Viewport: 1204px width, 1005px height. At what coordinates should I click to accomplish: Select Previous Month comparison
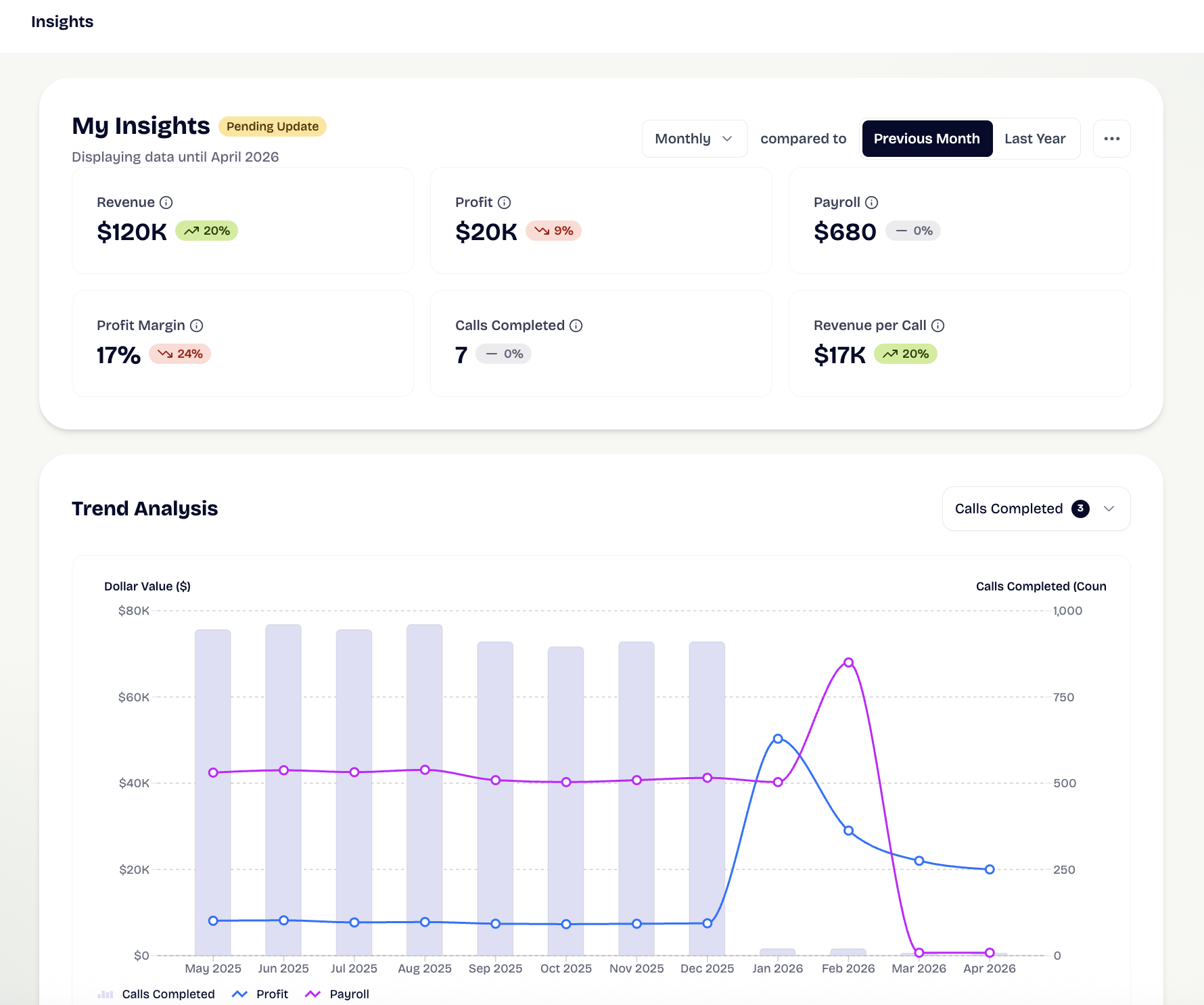(x=927, y=139)
